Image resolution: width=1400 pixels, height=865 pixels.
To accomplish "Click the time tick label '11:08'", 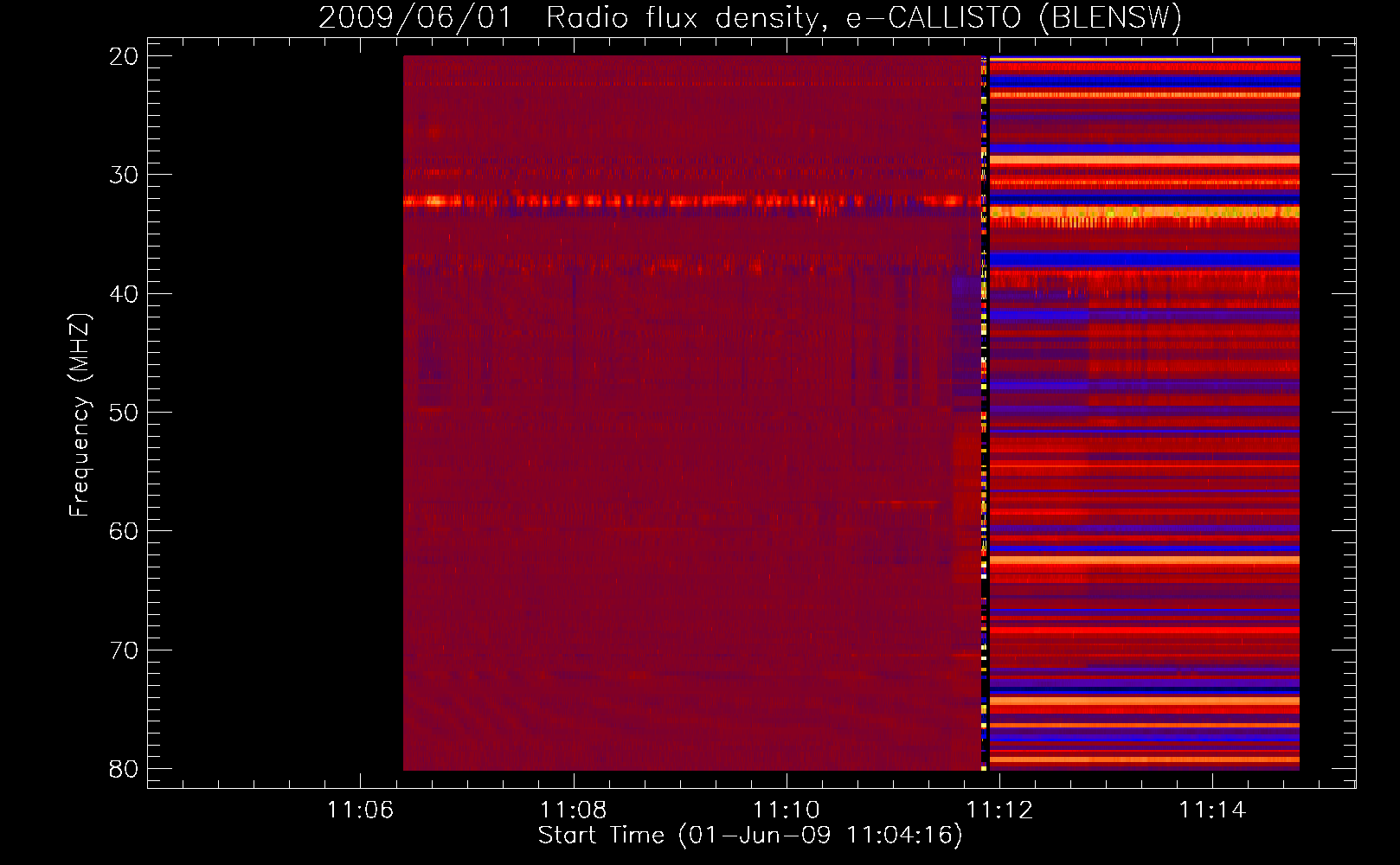I will click(x=573, y=810).
